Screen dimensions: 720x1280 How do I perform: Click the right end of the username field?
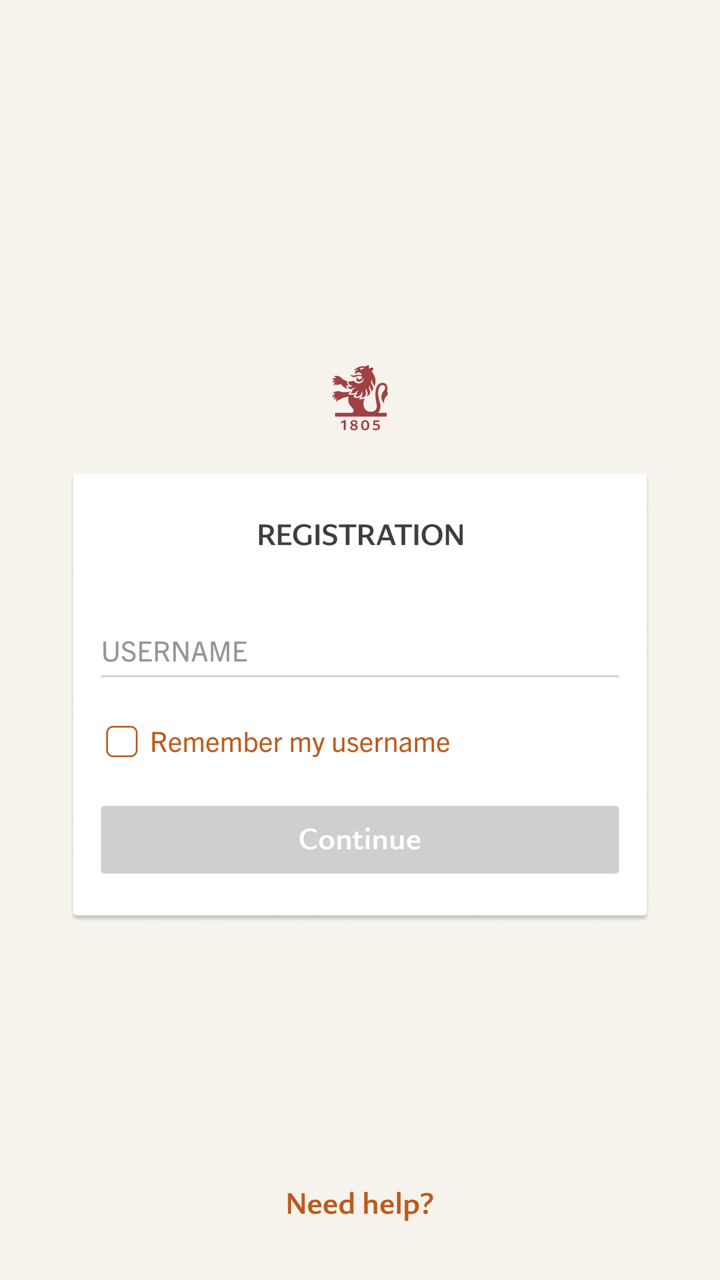coord(600,652)
